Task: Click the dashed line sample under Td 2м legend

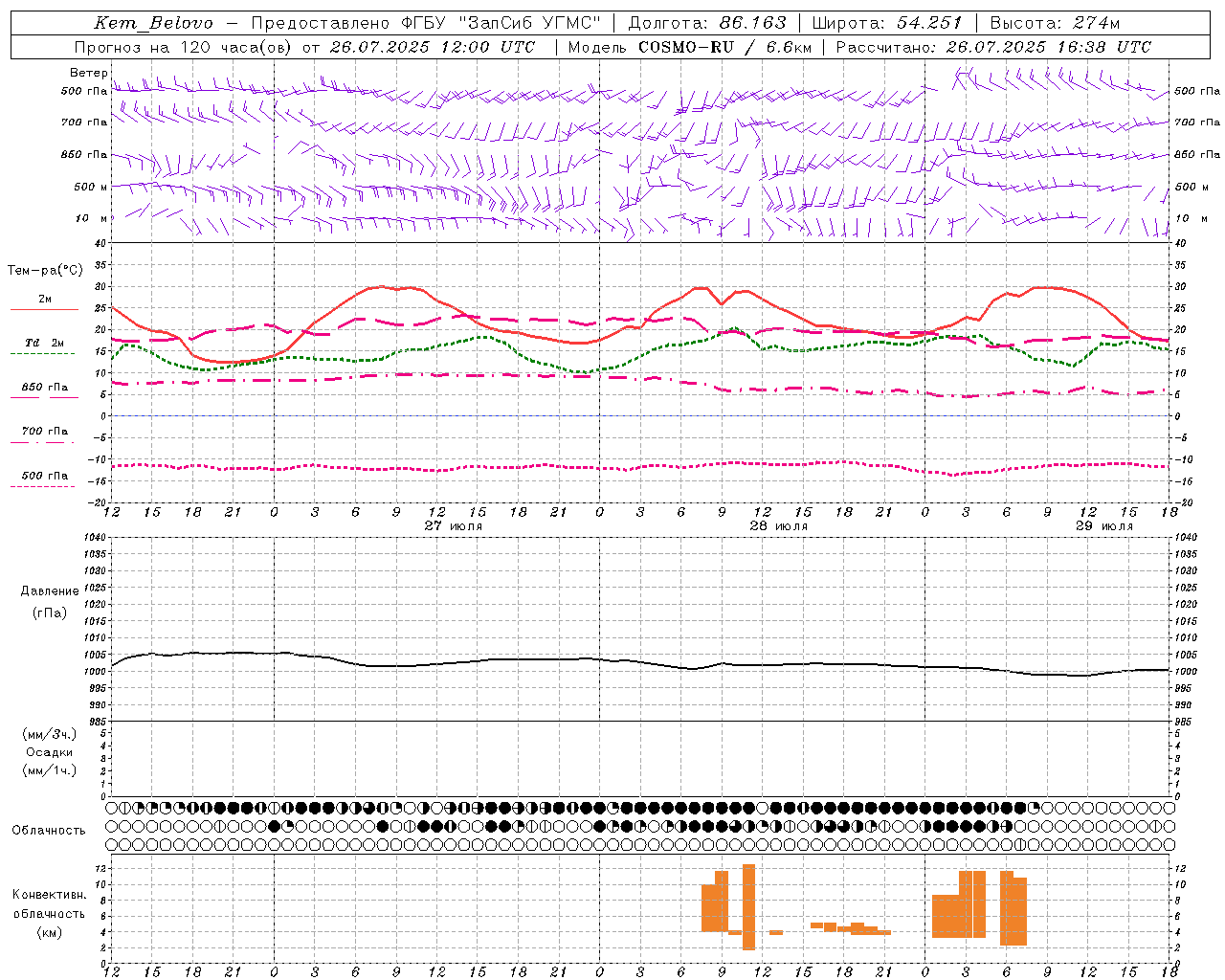Action: click(42, 353)
